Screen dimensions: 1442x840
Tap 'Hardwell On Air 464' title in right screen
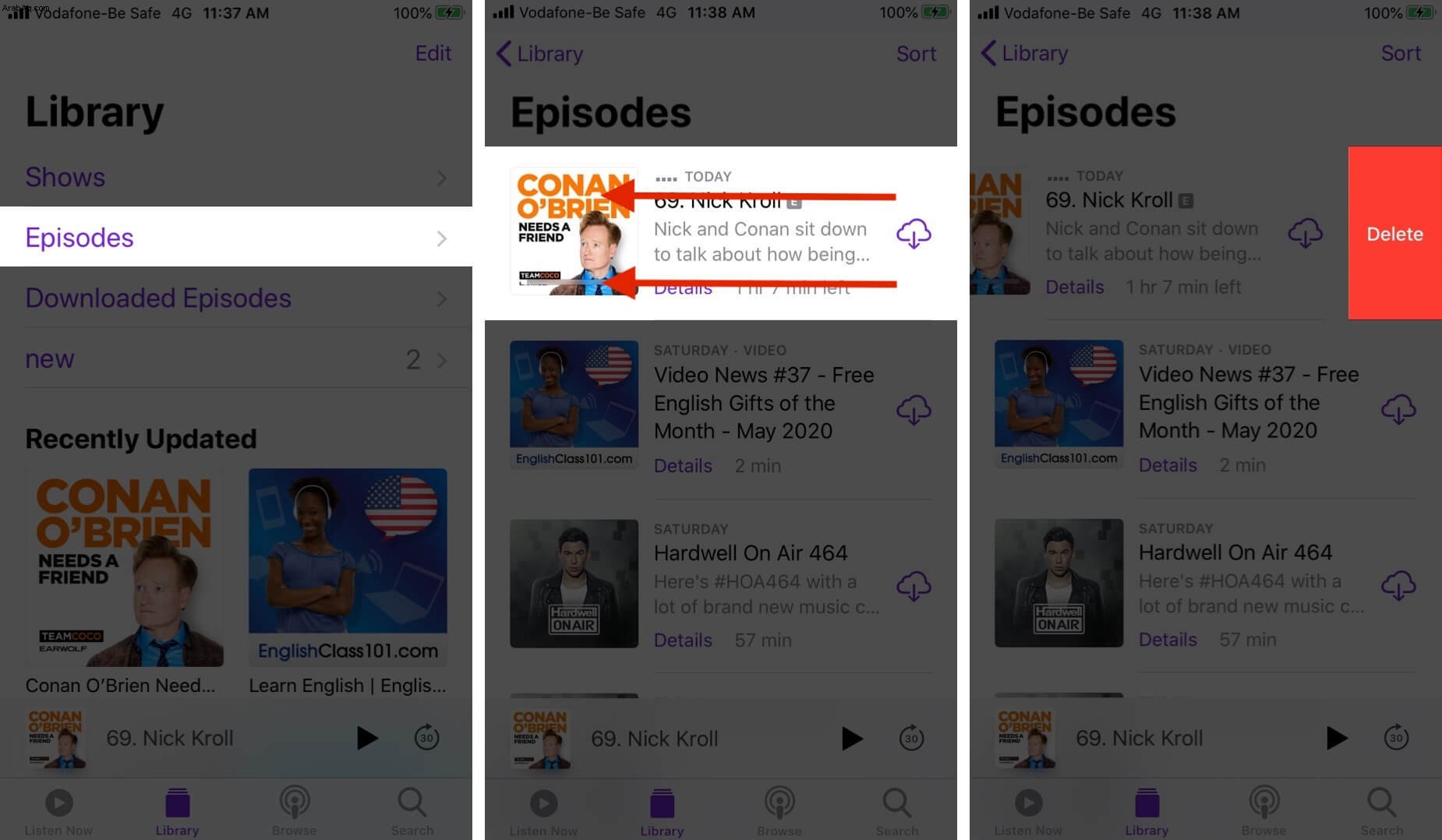(1235, 552)
